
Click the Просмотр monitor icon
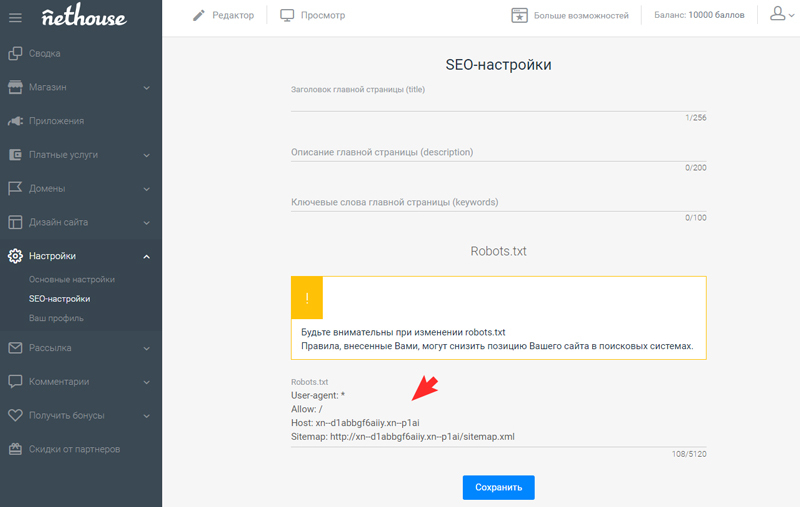click(287, 15)
